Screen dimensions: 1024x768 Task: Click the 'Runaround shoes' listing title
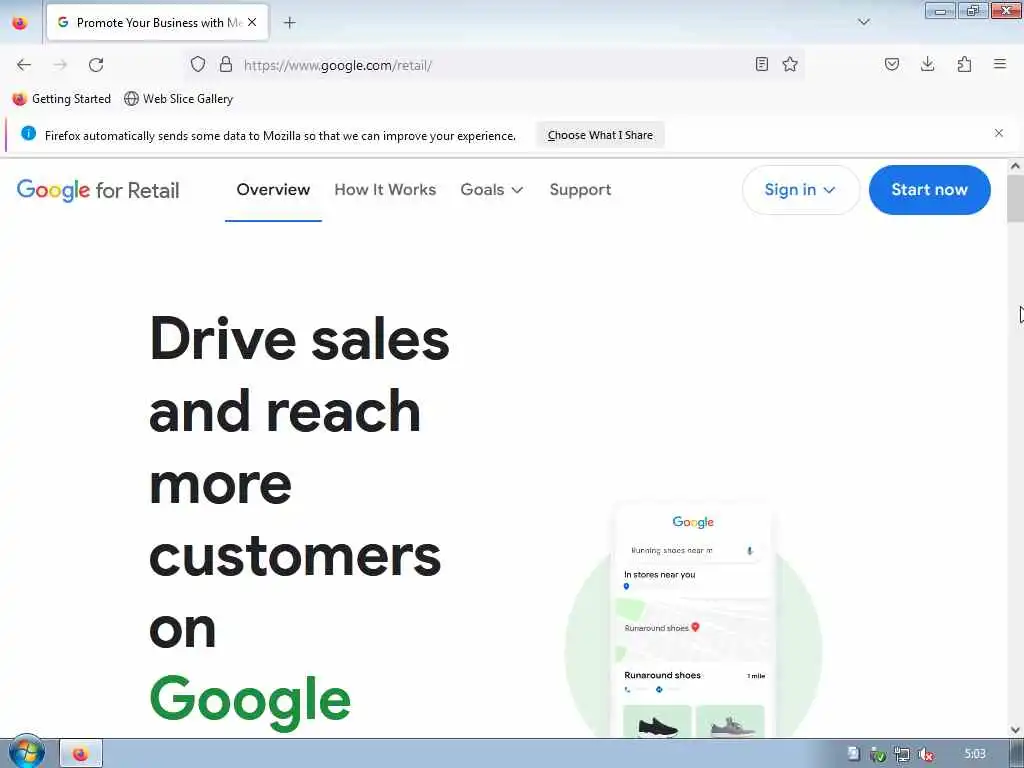tap(662, 675)
